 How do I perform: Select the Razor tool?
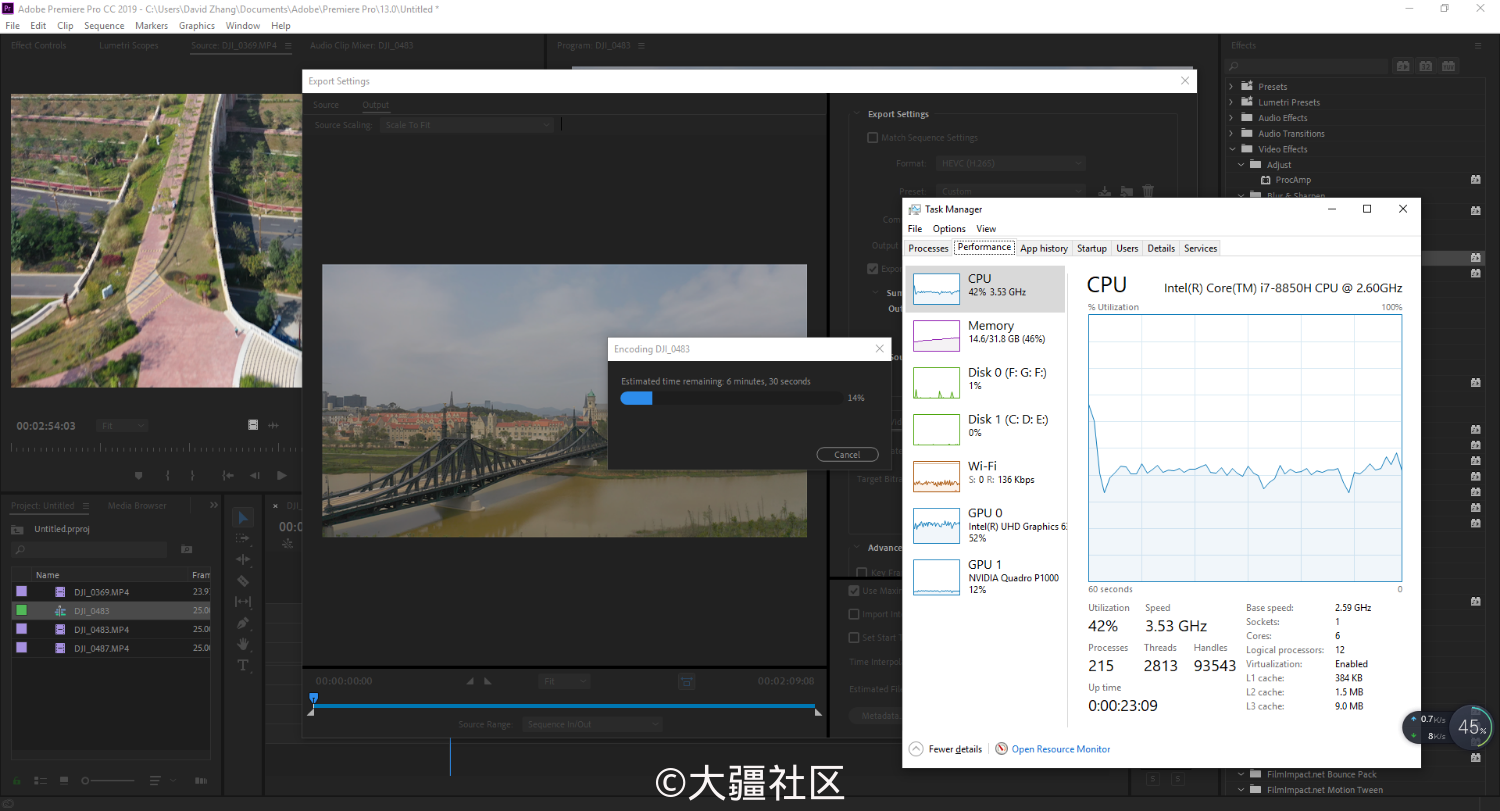[243, 580]
